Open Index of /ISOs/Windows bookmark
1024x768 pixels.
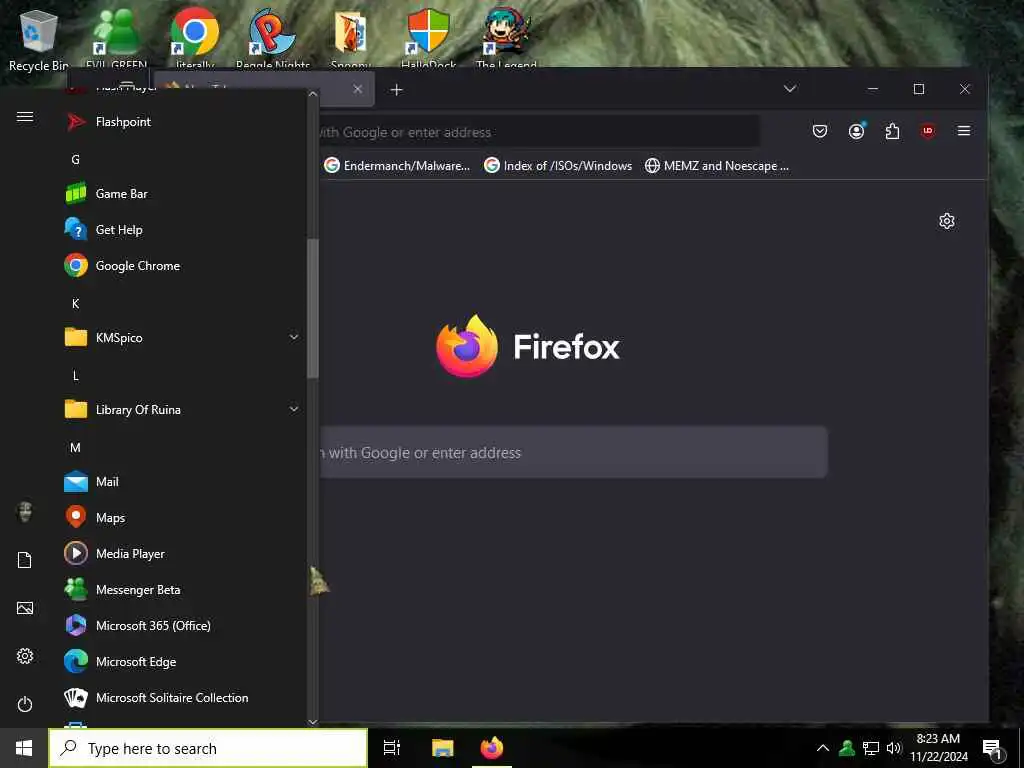tap(558, 166)
